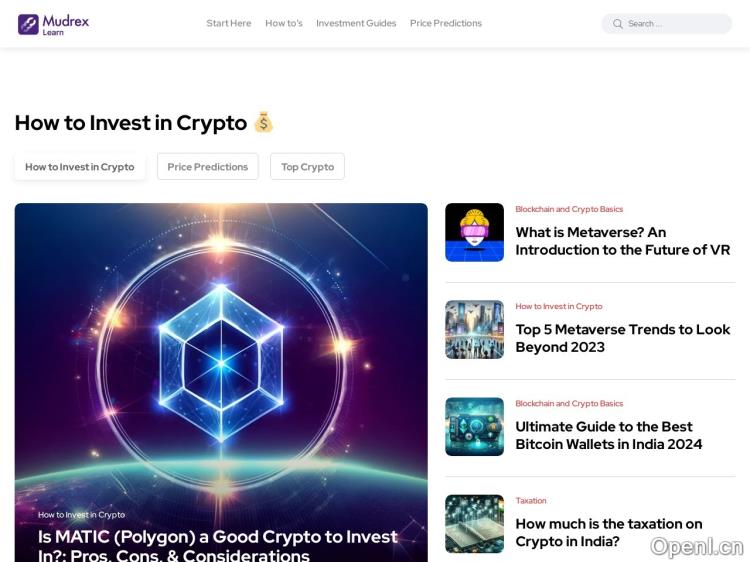Screen dimensions: 750x562
Task: Open 'Ultimate Guide to Best Bitcoin Wallets' link
Action: [609, 435]
